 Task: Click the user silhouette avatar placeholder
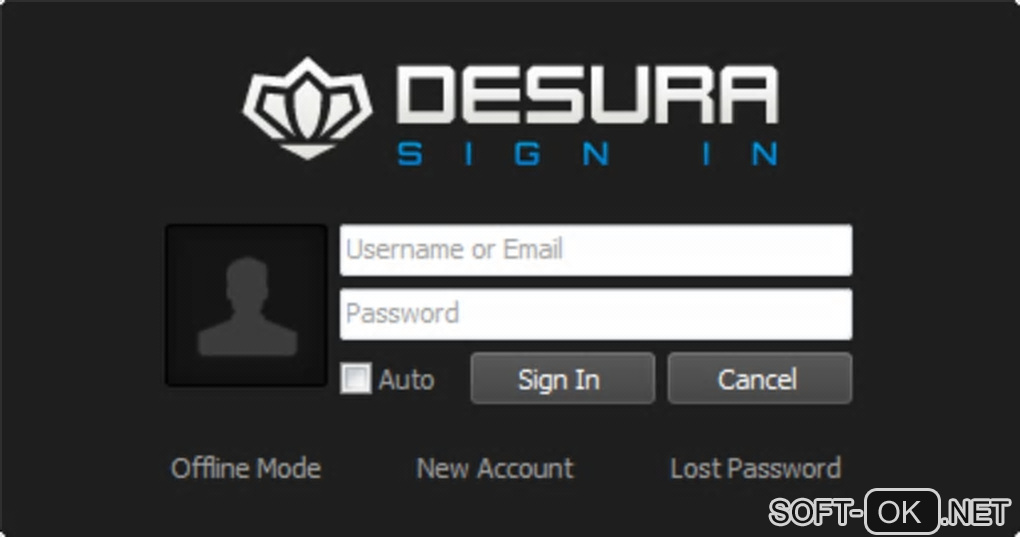pos(247,306)
